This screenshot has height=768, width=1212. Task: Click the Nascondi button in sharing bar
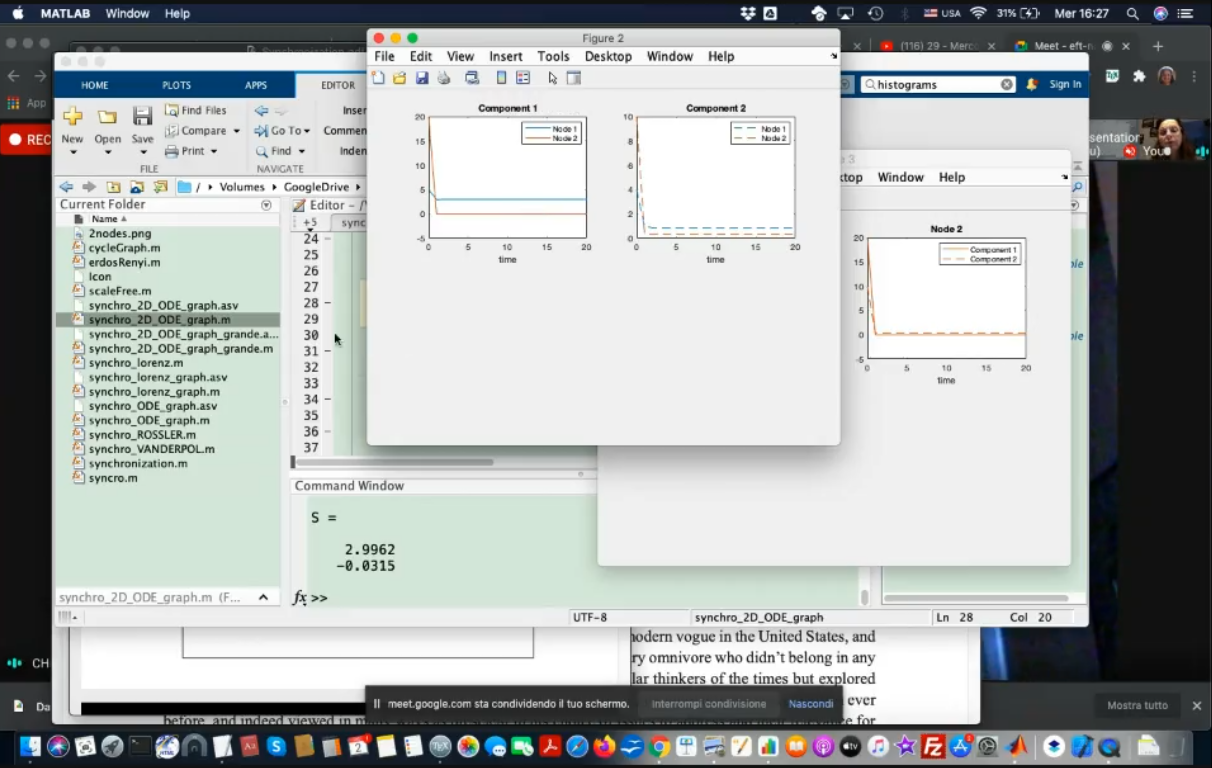tap(810, 704)
